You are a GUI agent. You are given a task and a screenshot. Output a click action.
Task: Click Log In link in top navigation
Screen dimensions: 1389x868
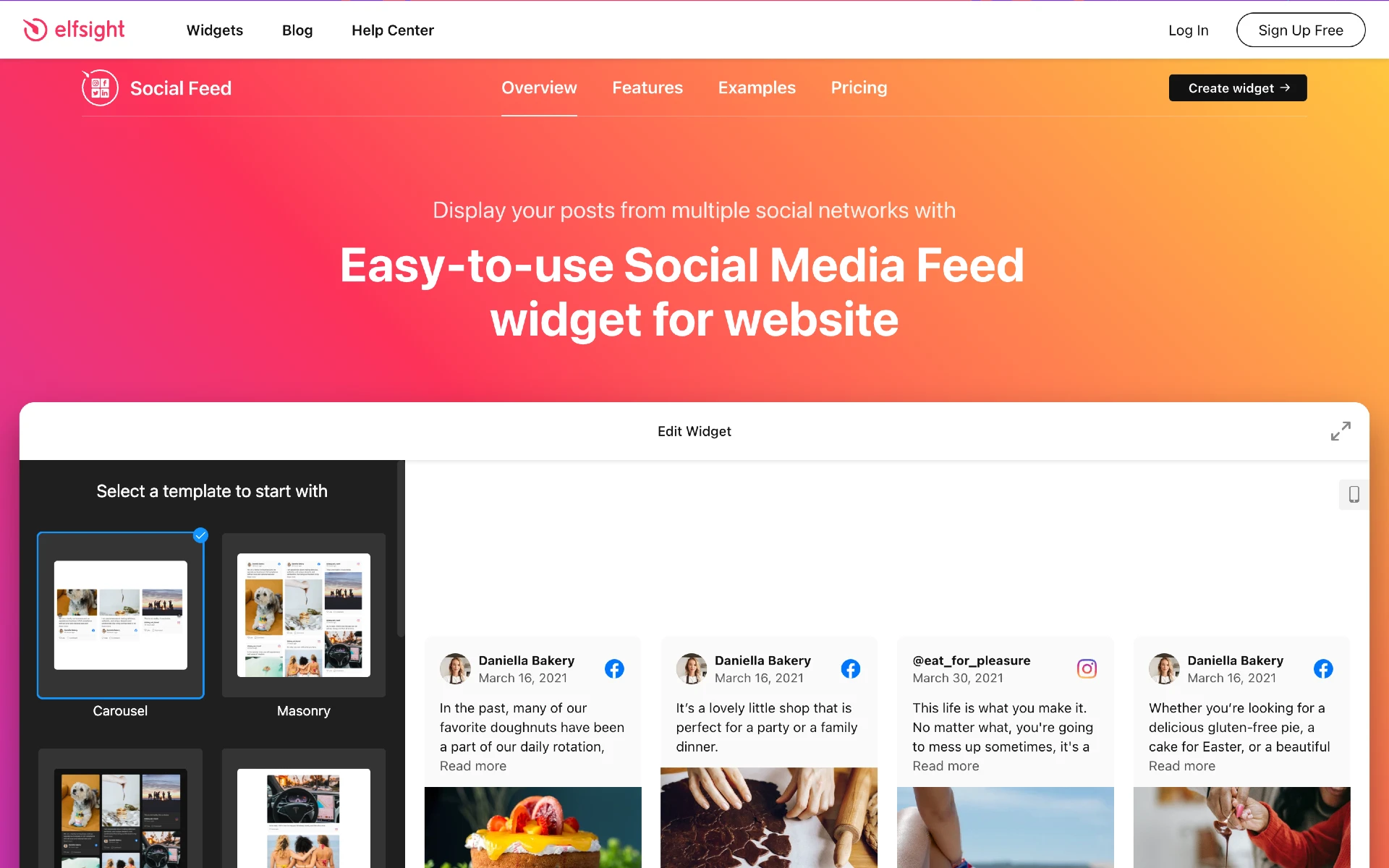(1188, 29)
